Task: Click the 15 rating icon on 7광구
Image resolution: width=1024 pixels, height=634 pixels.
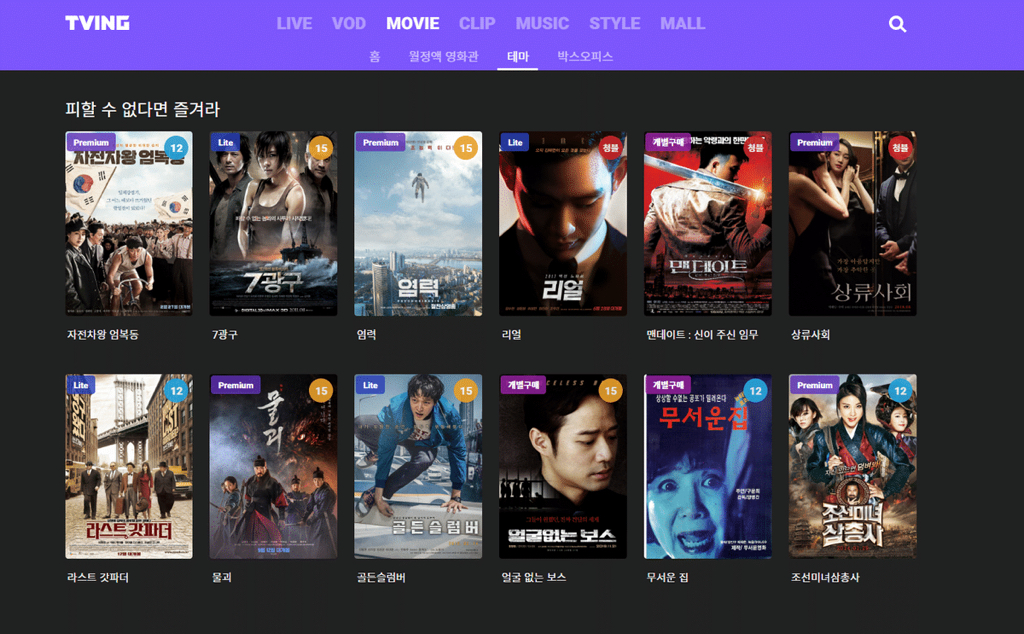Action: point(321,148)
